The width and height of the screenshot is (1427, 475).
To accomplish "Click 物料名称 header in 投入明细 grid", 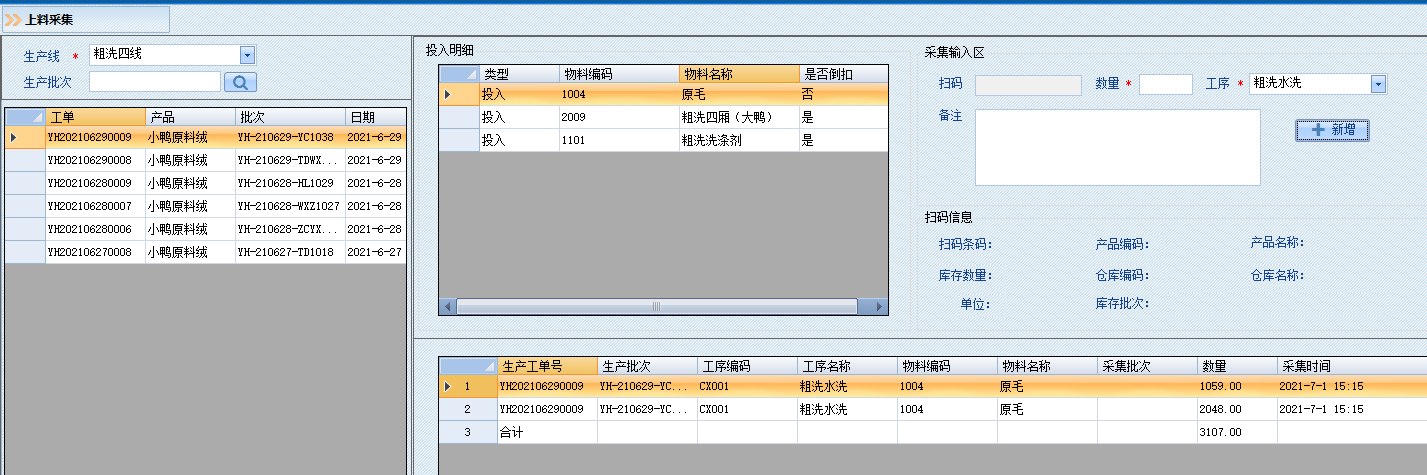I will [738, 74].
